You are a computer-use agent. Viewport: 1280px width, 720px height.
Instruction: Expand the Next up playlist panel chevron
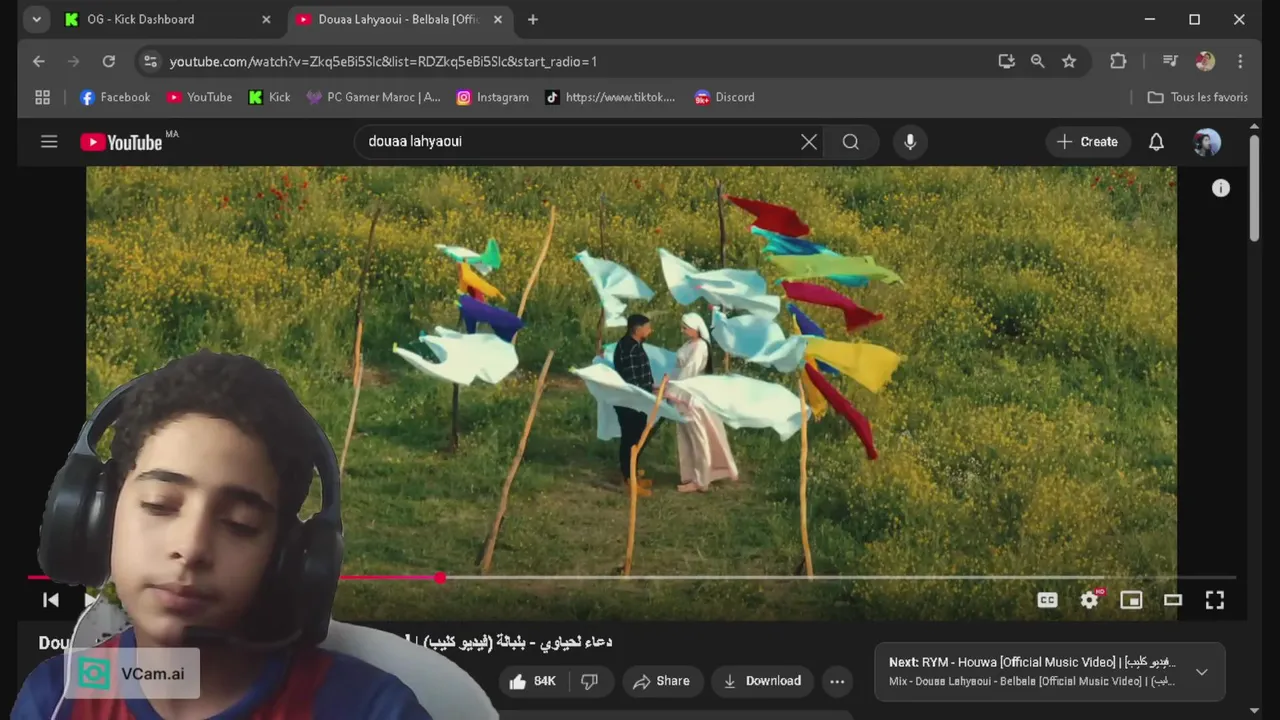(1202, 672)
